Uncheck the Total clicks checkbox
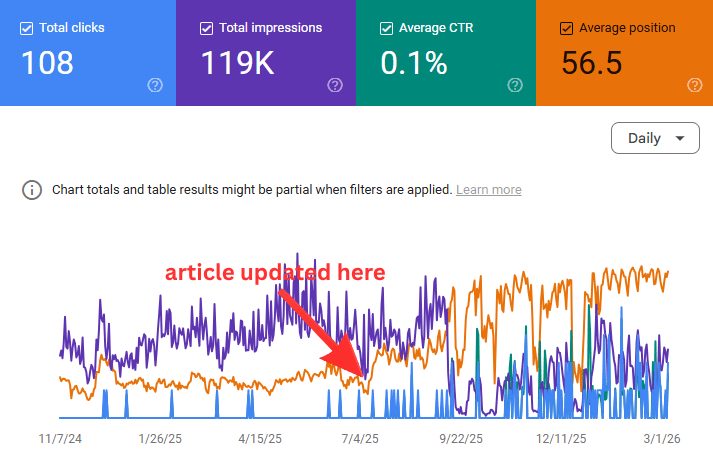This screenshot has width=713, height=467. [27, 28]
